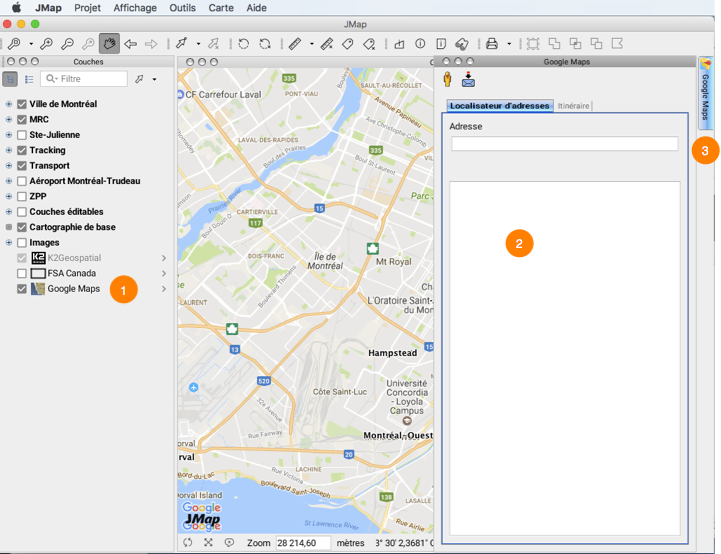Check the FSA Canada layer checkbox
The height and width of the screenshot is (554, 721).
[22, 274]
